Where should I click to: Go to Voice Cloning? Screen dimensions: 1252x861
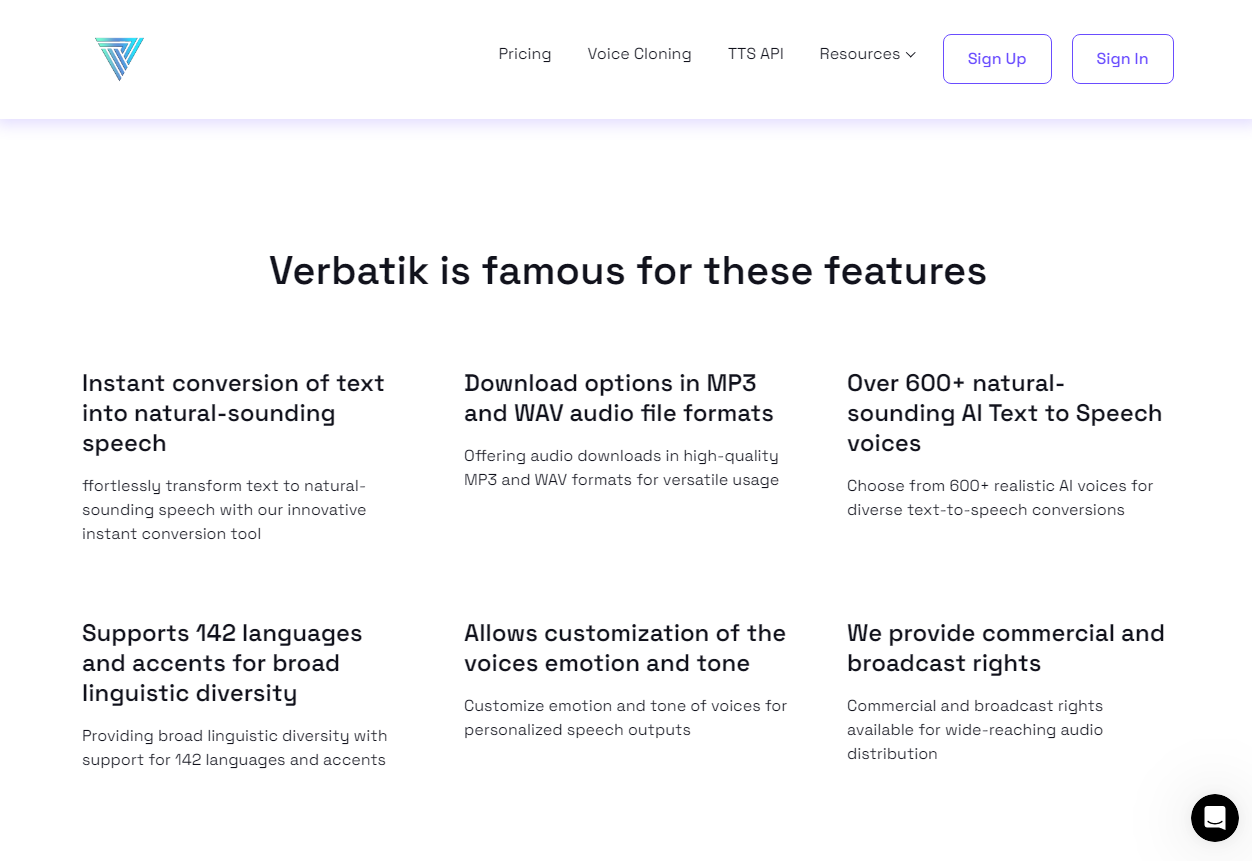[639, 54]
